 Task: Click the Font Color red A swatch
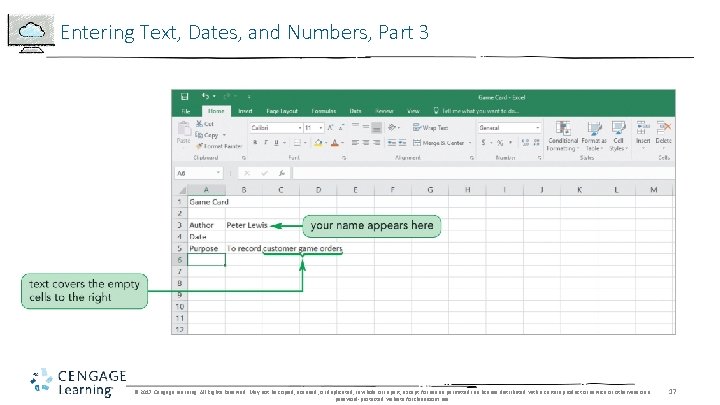tap(335, 143)
